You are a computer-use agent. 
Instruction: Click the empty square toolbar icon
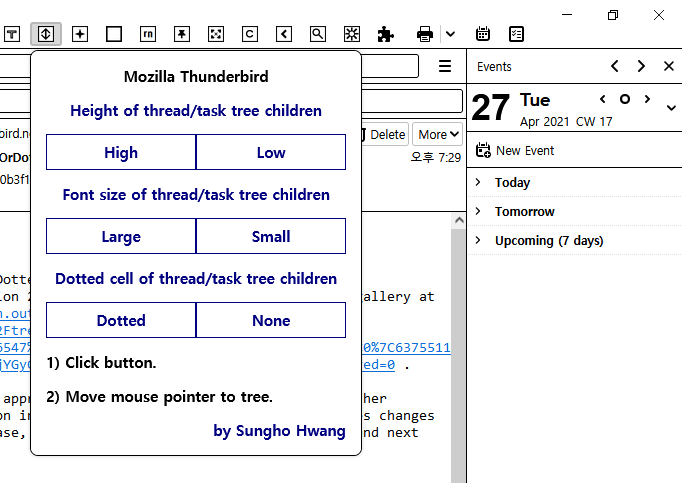click(114, 34)
